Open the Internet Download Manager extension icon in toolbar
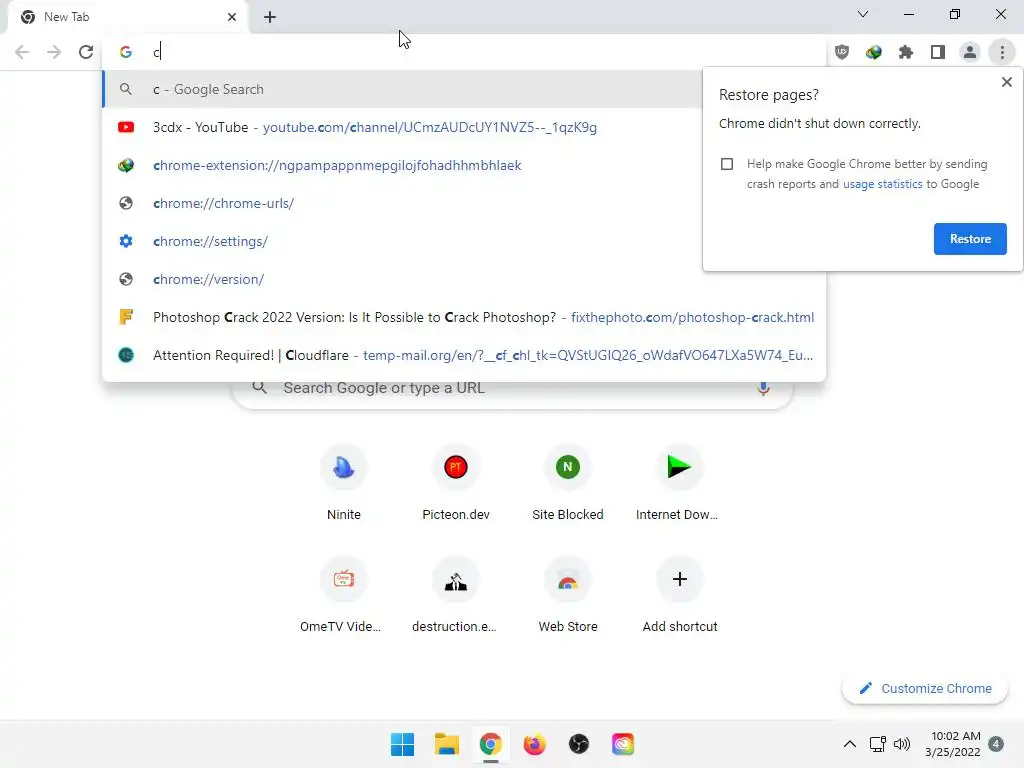Image resolution: width=1024 pixels, height=768 pixels. pos(874,52)
